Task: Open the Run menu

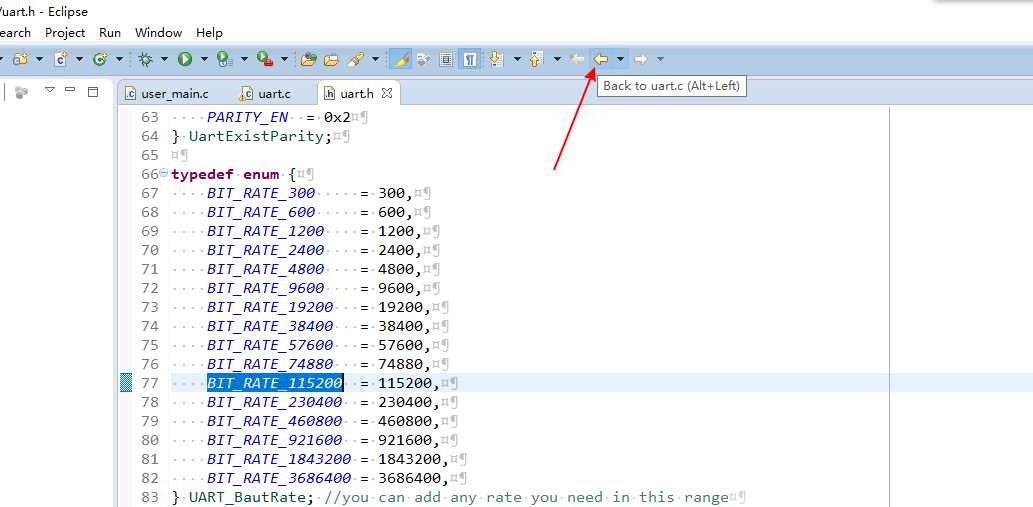Action: (x=110, y=32)
